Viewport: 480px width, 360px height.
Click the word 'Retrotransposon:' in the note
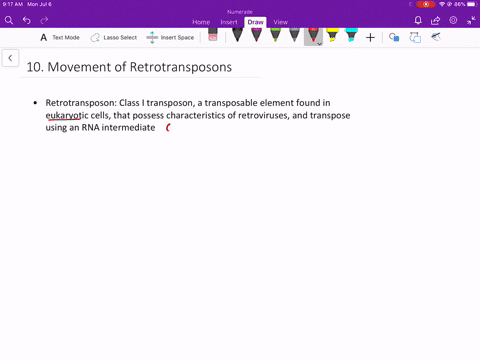pos(81,103)
